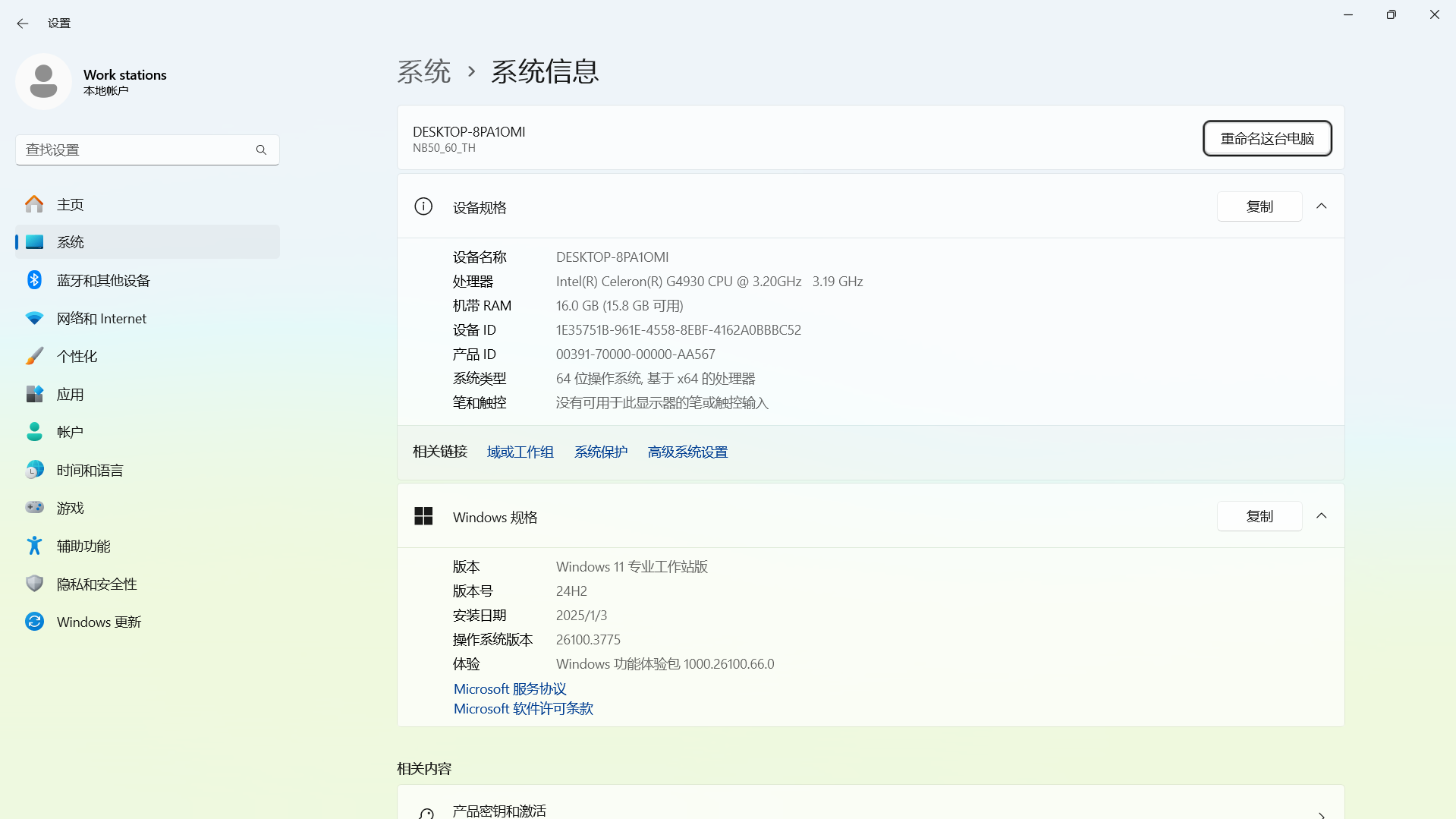Click the version number 24H2

pyautogui.click(x=571, y=591)
